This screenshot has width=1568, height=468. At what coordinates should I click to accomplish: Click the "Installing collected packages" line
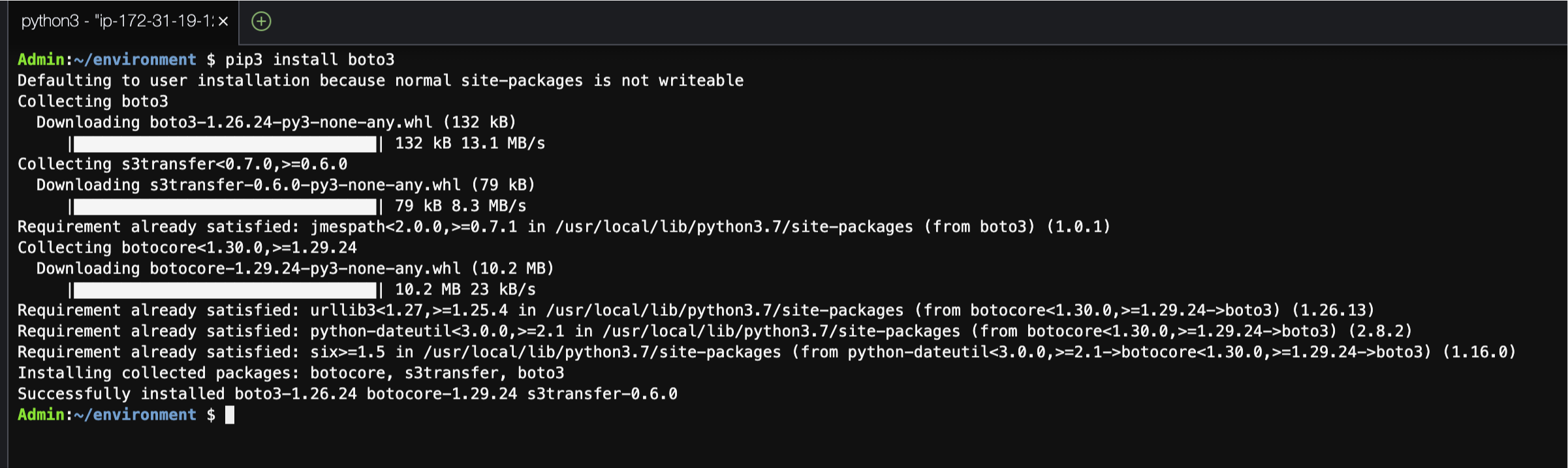(290, 373)
